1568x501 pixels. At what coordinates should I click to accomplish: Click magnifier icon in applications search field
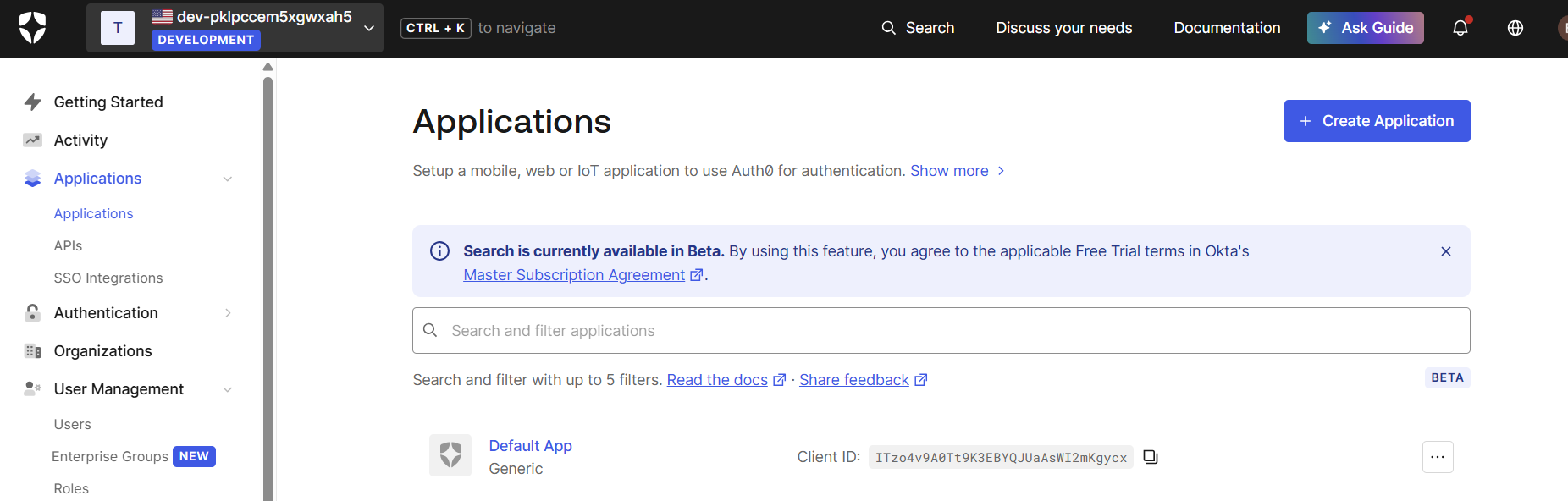tap(430, 330)
